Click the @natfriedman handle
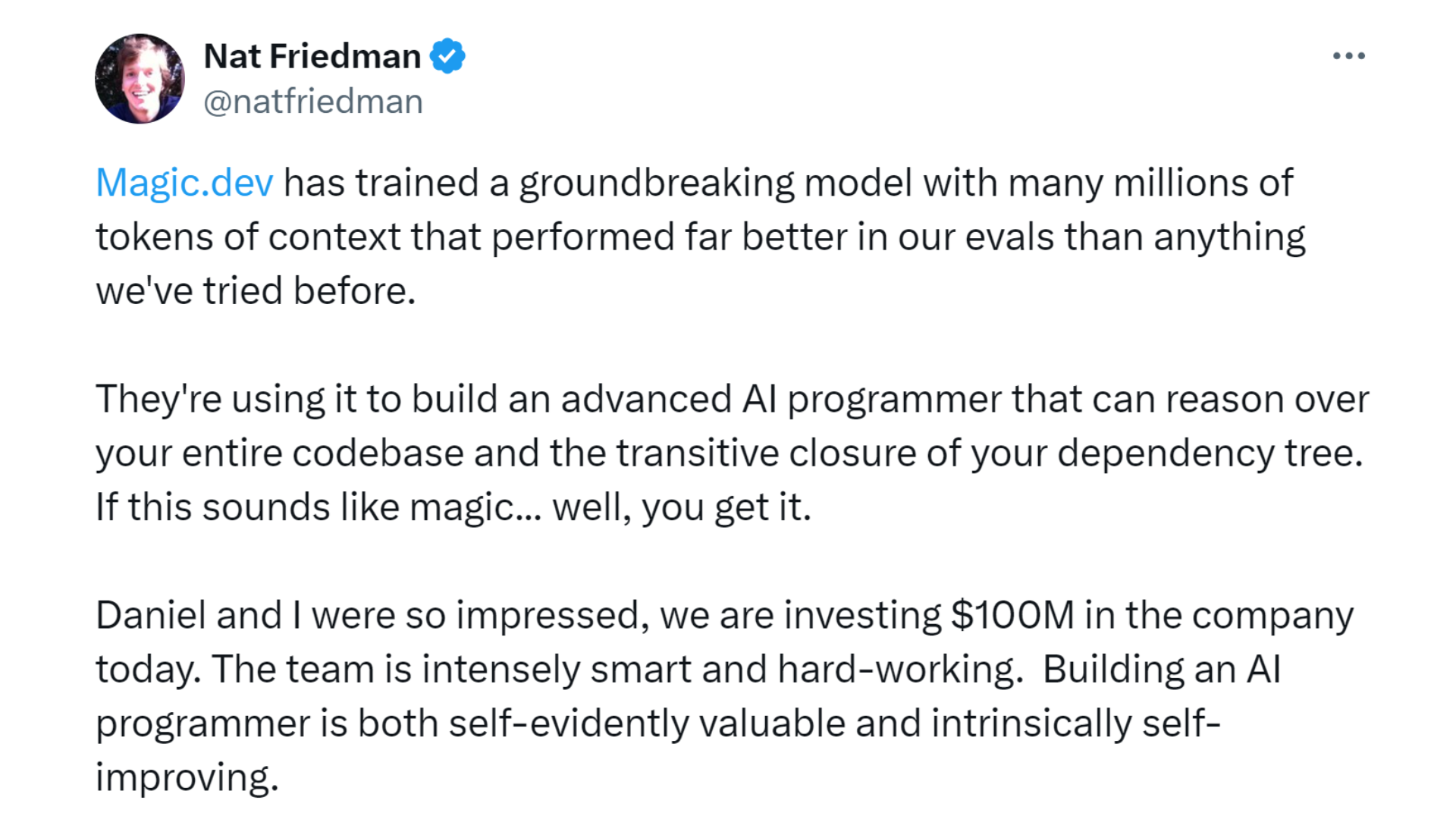The image size is (1456, 819). click(x=313, y=102)
